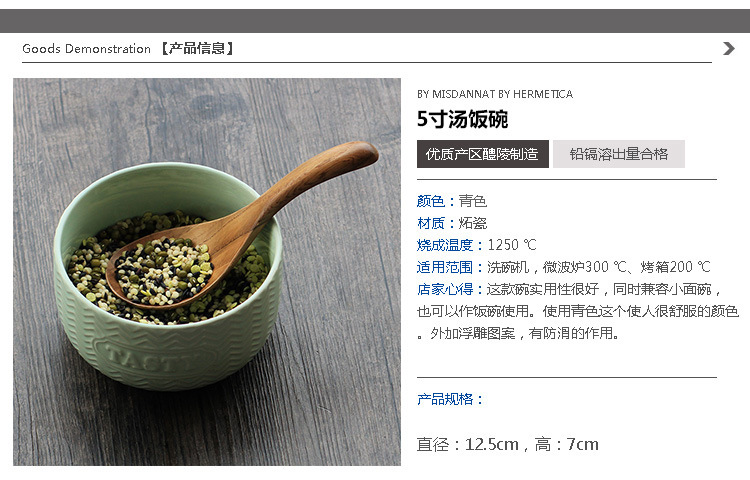Select the 铅镉溶出量合格 grey tag

click(619, 154)
